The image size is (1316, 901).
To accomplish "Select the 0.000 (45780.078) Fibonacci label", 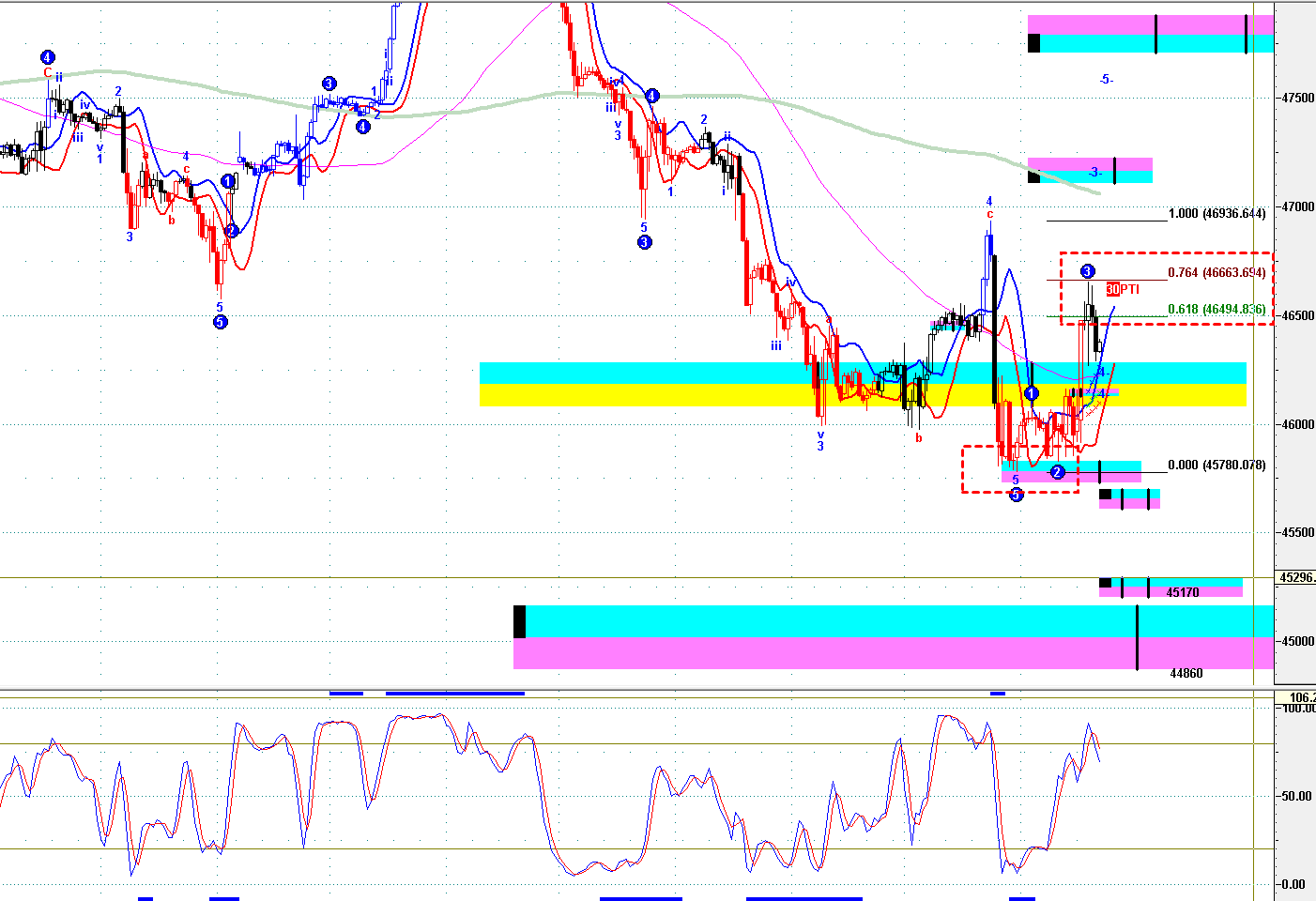I will click(1217, 466).
